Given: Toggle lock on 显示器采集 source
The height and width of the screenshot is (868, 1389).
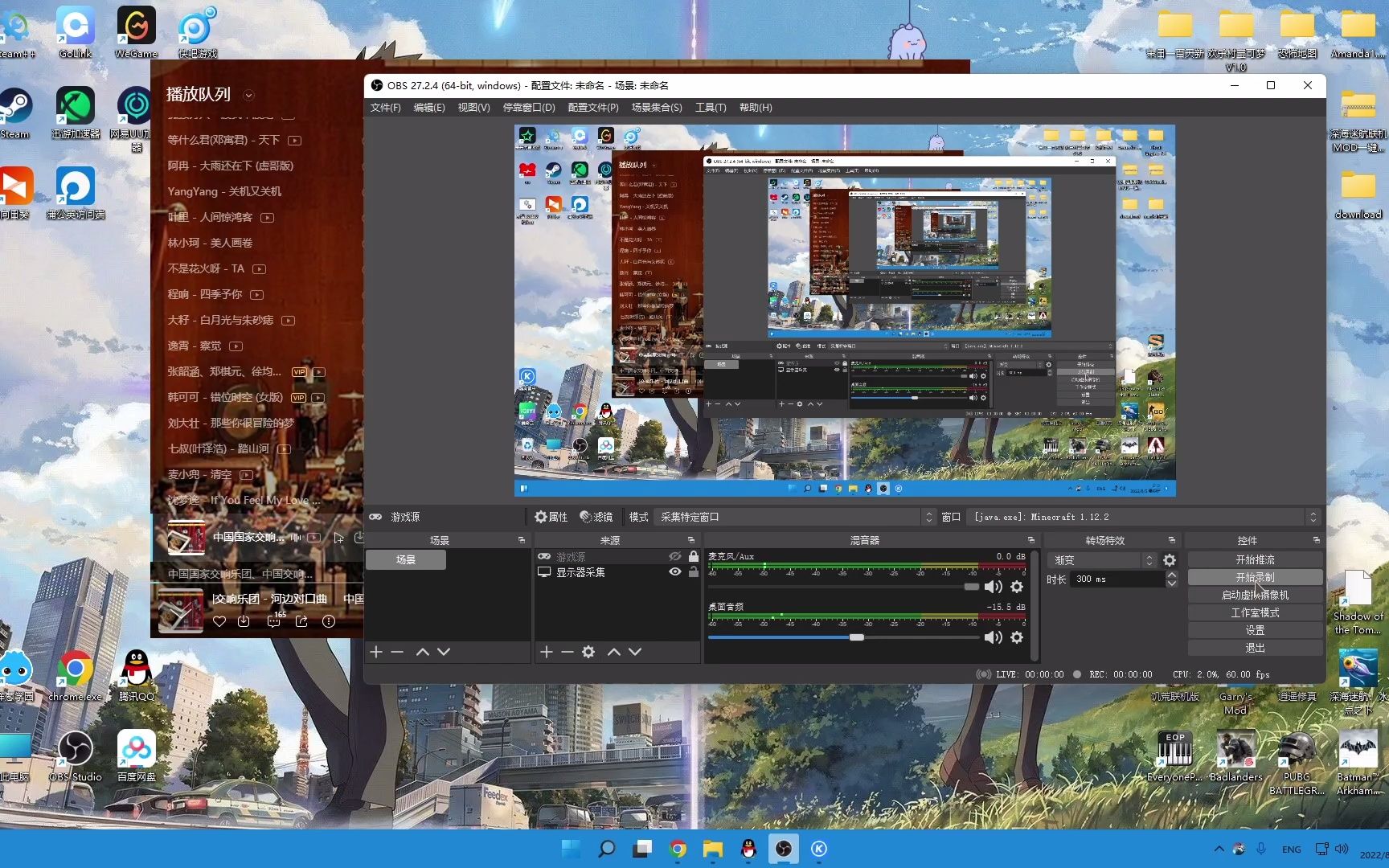Looking at the screenshot, I should point(694,572).
